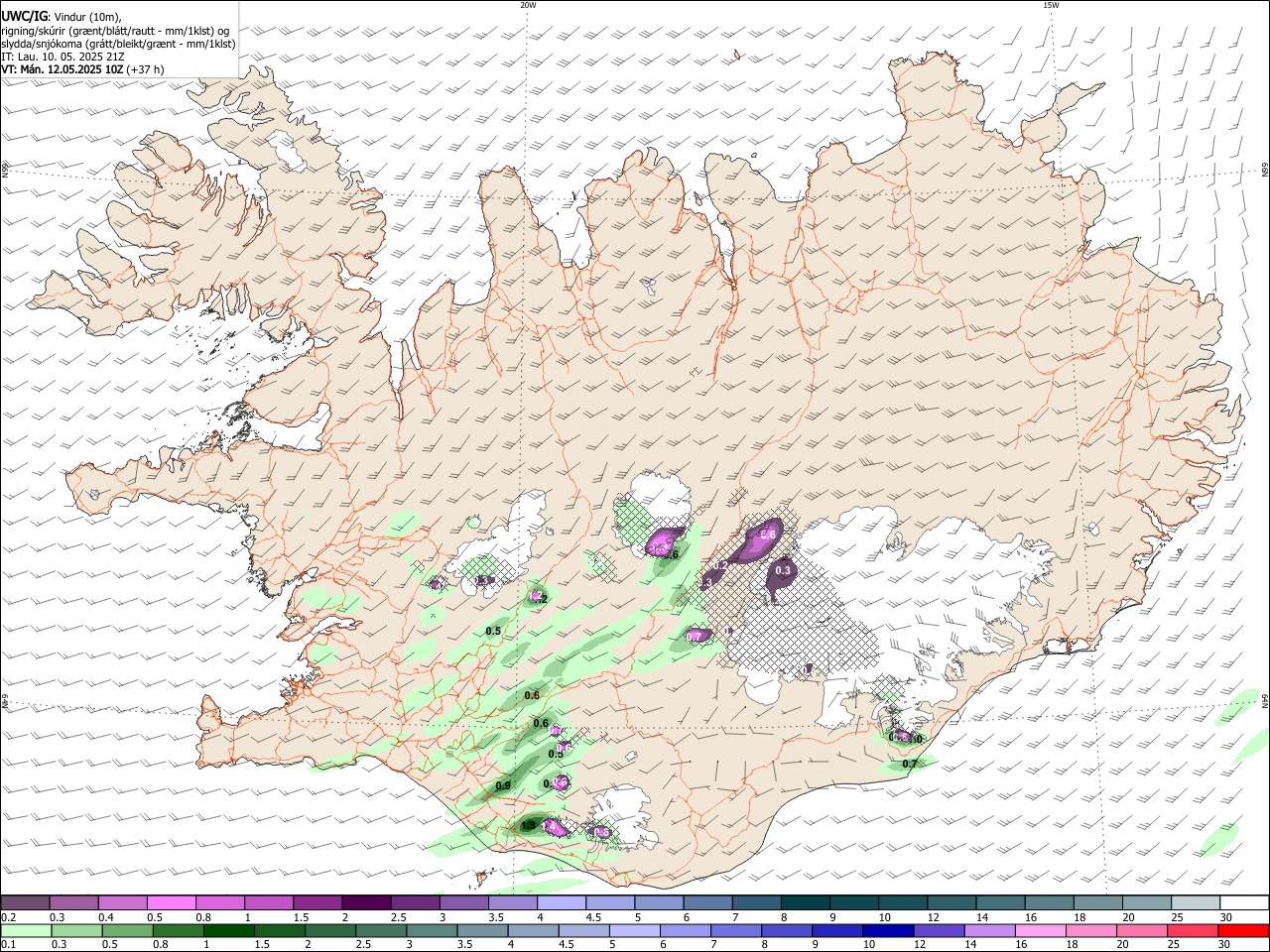Screen dimensions: 1270x952
Task: Select the 'IT: Lau. 10. 05. 2025 21Z' line
Action: (x=62, y=57)
